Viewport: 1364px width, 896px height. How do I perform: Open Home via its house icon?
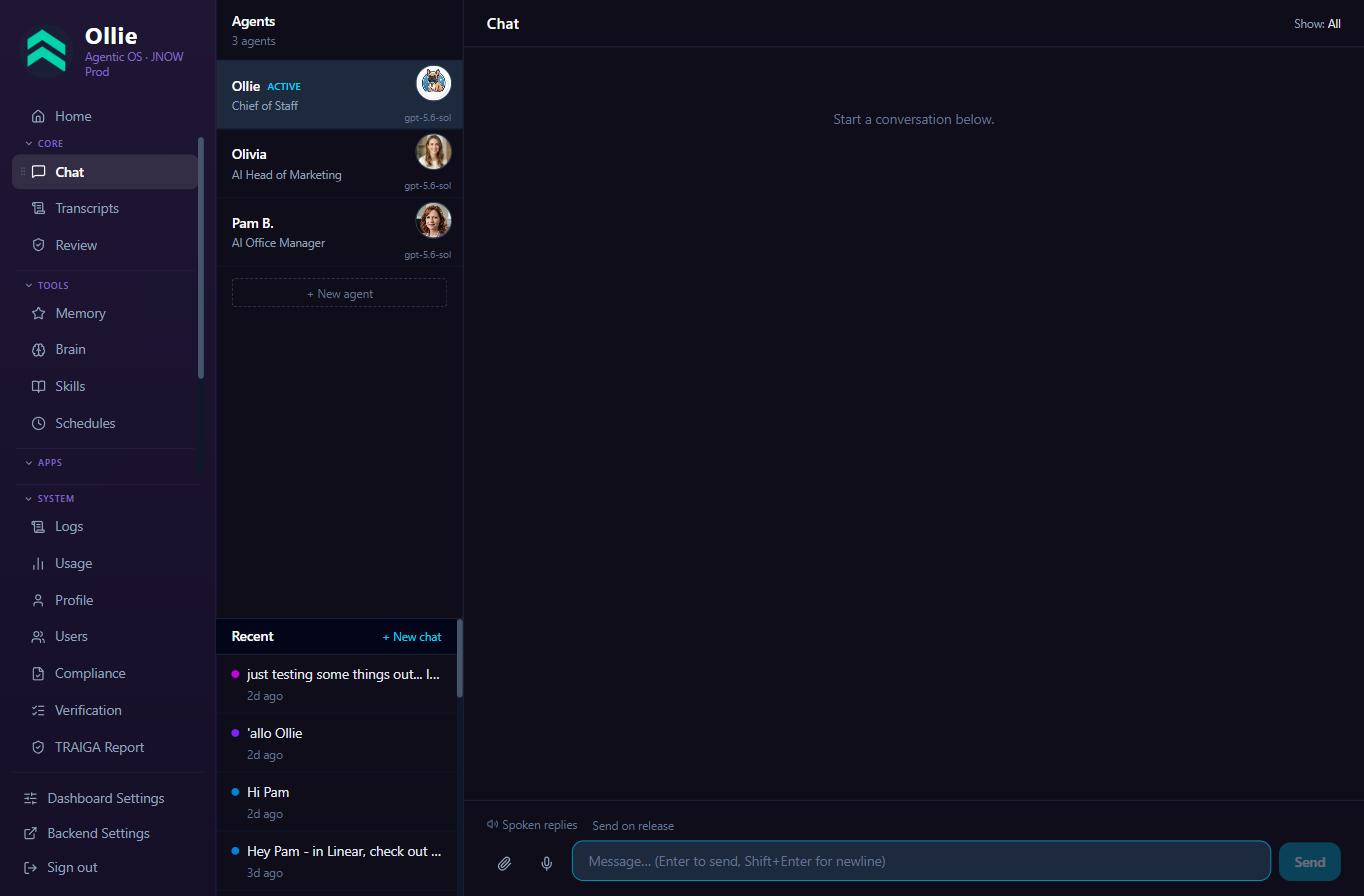click(x=38, y=116)
